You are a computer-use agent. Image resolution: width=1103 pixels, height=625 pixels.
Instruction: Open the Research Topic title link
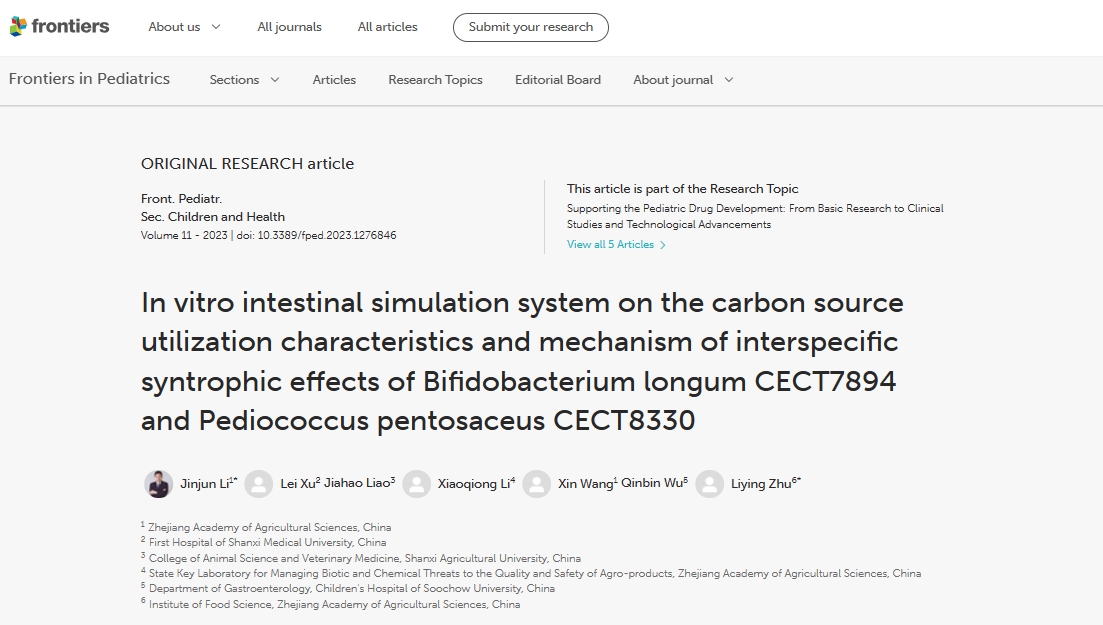(755, 216)
